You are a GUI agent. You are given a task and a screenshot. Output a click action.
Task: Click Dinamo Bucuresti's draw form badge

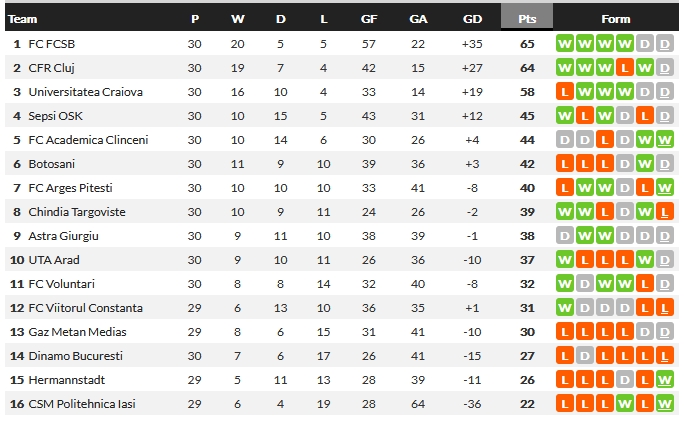coord(584,356)
